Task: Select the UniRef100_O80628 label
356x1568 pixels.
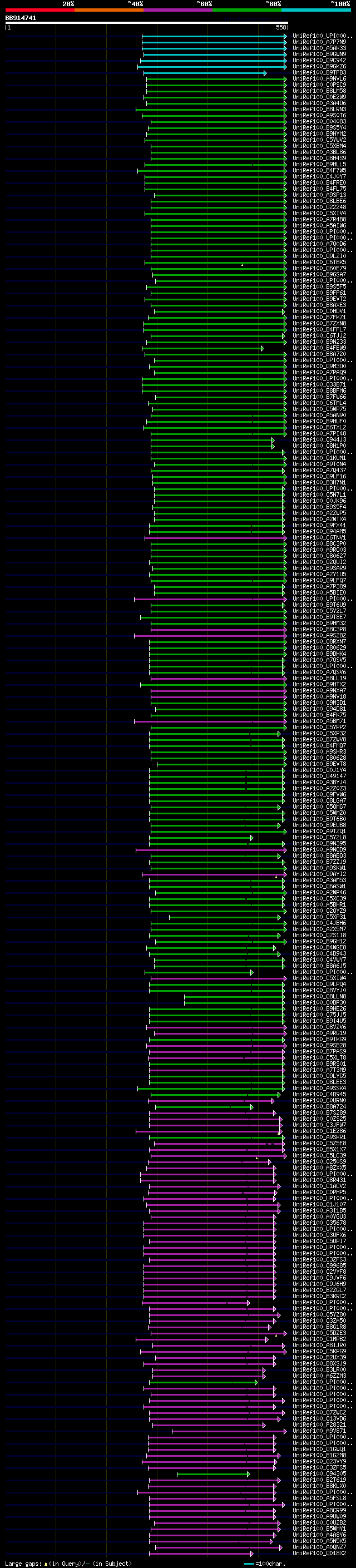Action: coord(319,758)
